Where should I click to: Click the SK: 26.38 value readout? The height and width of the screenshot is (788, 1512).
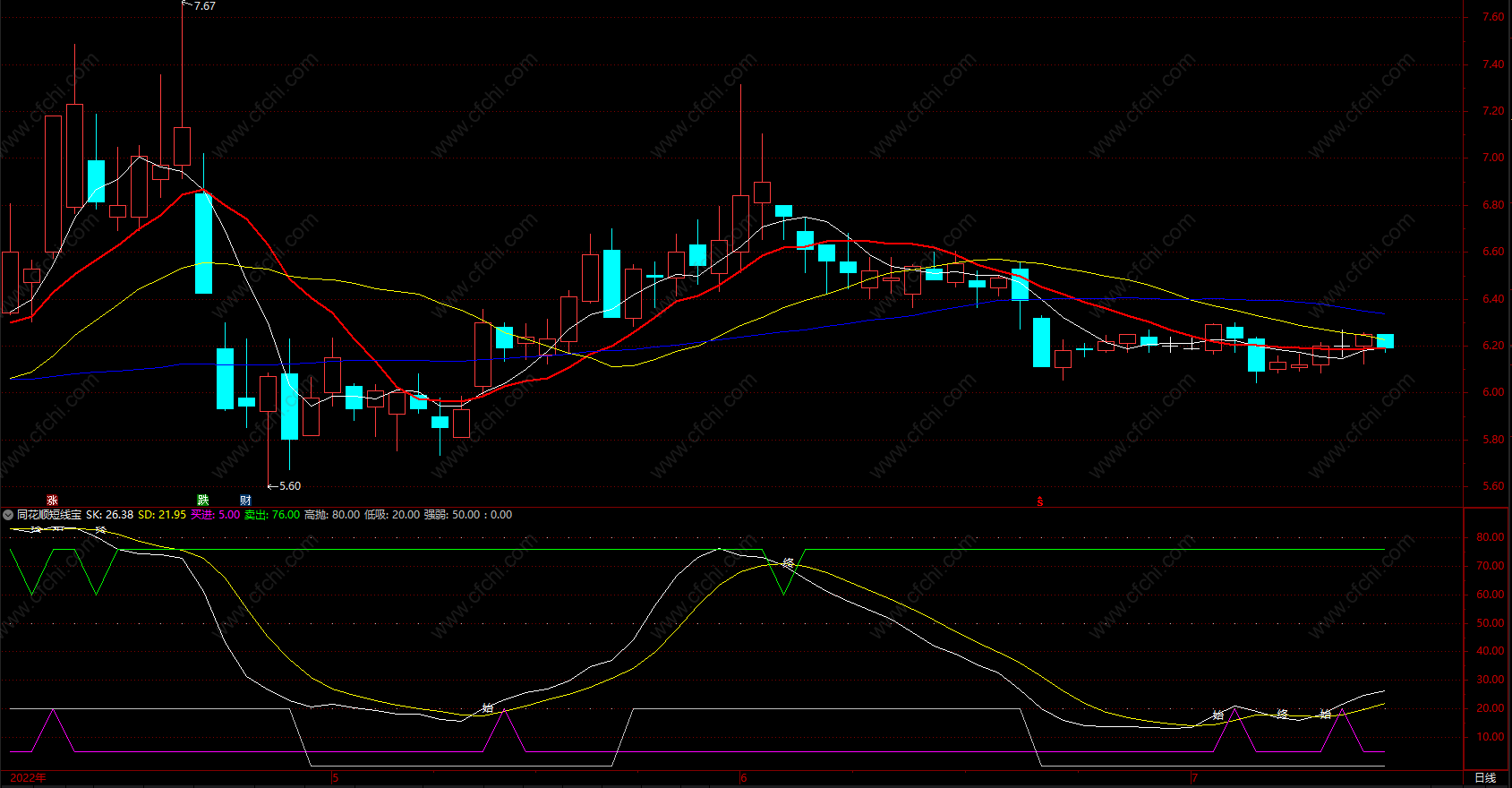click(109, 515)
